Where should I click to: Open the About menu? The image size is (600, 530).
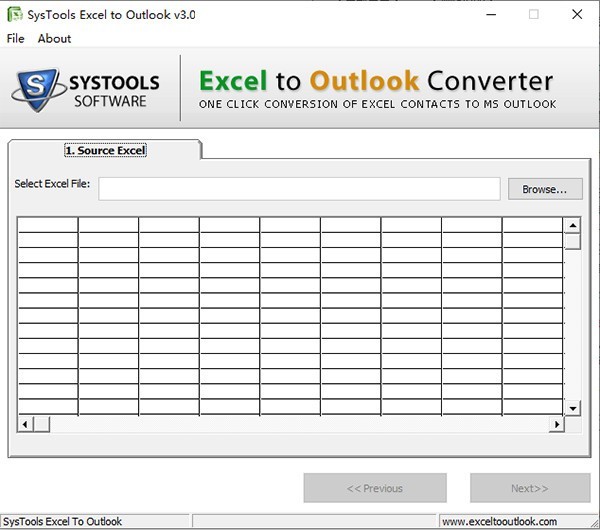click(54, 39)
